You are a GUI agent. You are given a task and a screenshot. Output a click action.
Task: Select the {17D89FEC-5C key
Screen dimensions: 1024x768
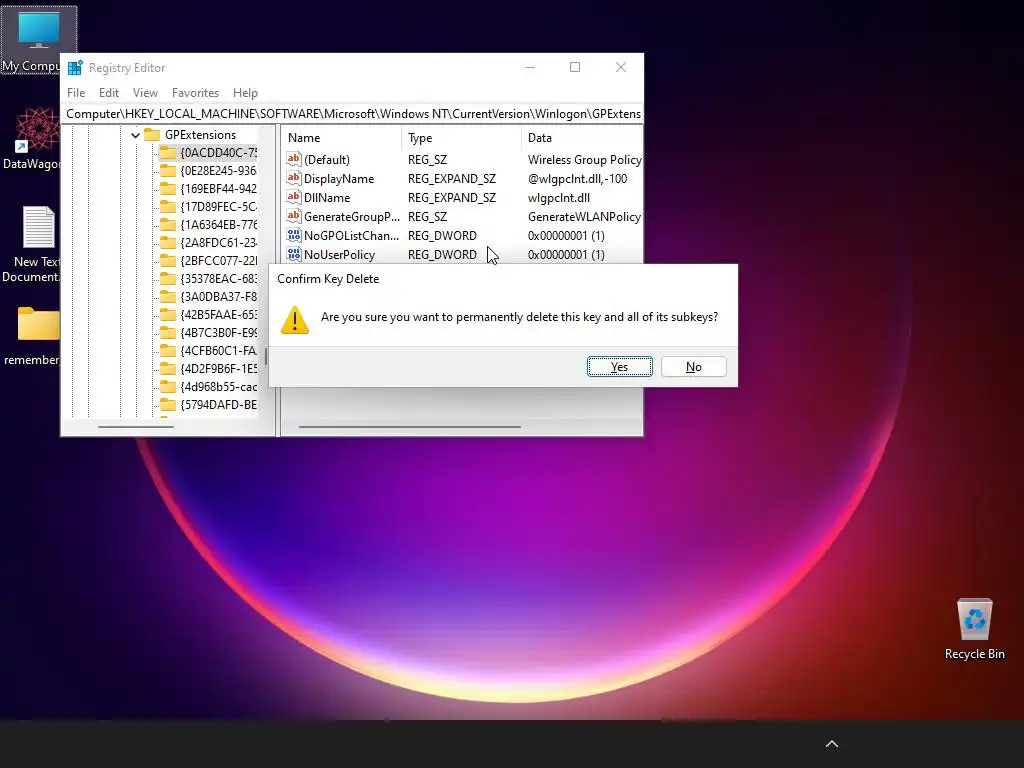[218, 206]
